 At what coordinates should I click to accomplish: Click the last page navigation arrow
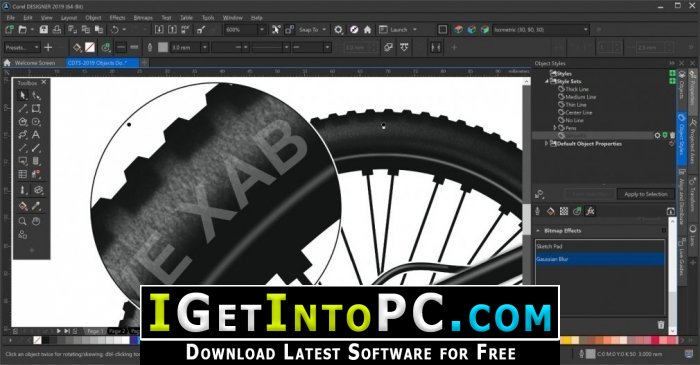(x=67, y=331)
